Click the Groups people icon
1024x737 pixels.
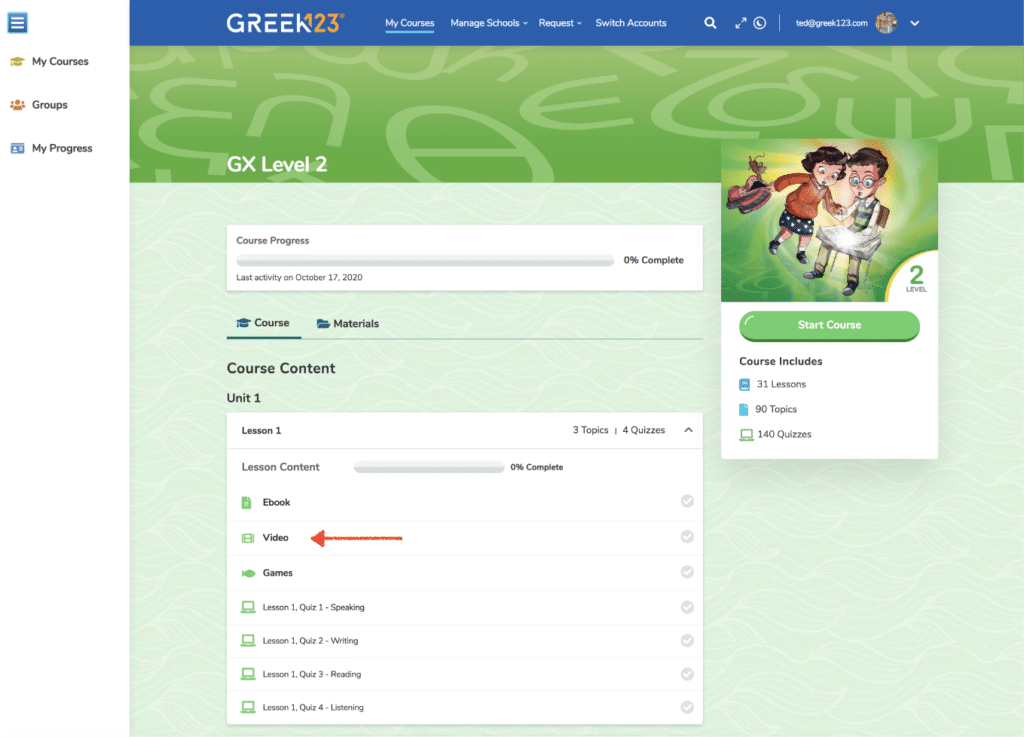[18, 105]
